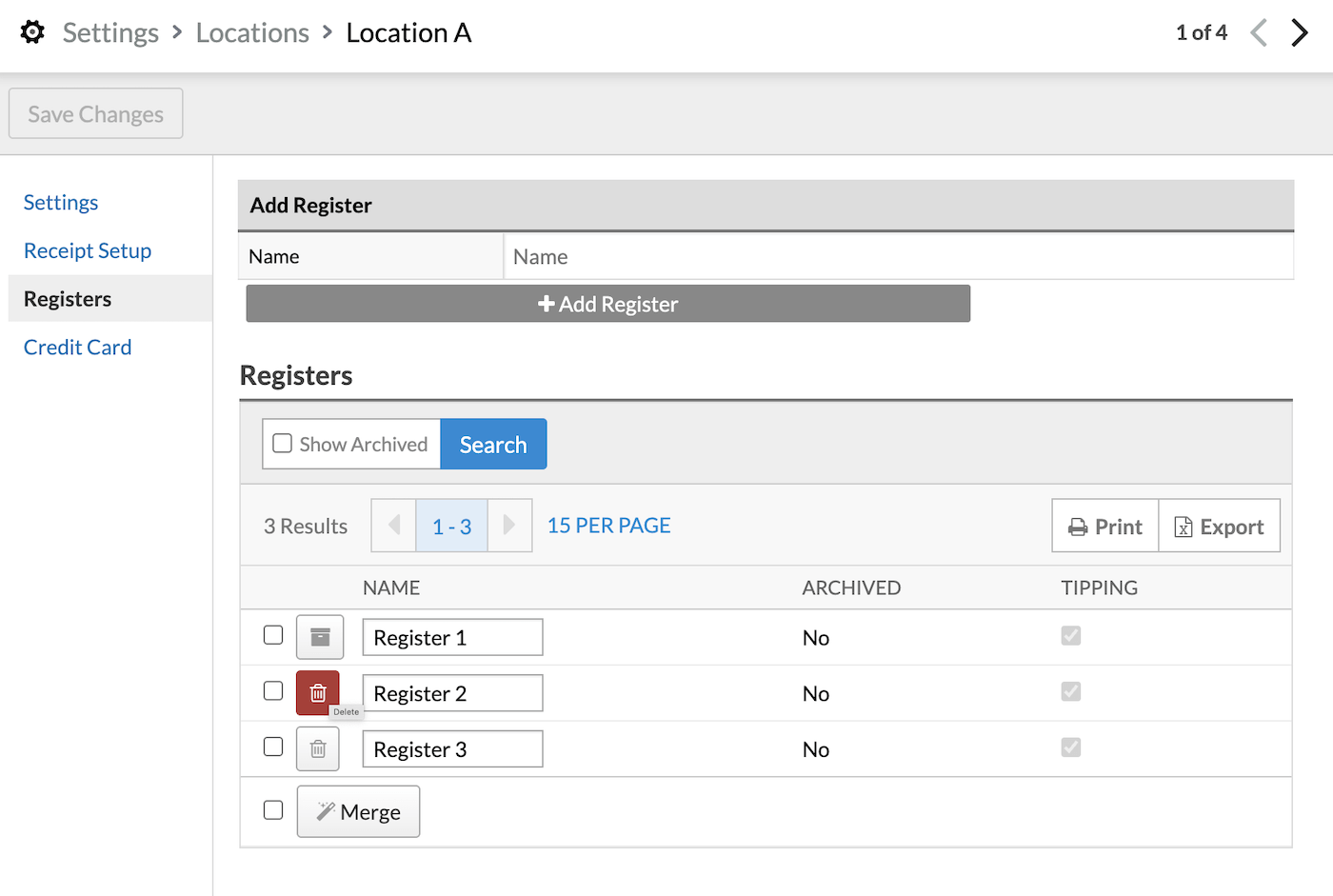Image resolution: width=1333 pixels, height=896 pixels.
Task: Click the settings gear icon
Action: pos(32,32)
